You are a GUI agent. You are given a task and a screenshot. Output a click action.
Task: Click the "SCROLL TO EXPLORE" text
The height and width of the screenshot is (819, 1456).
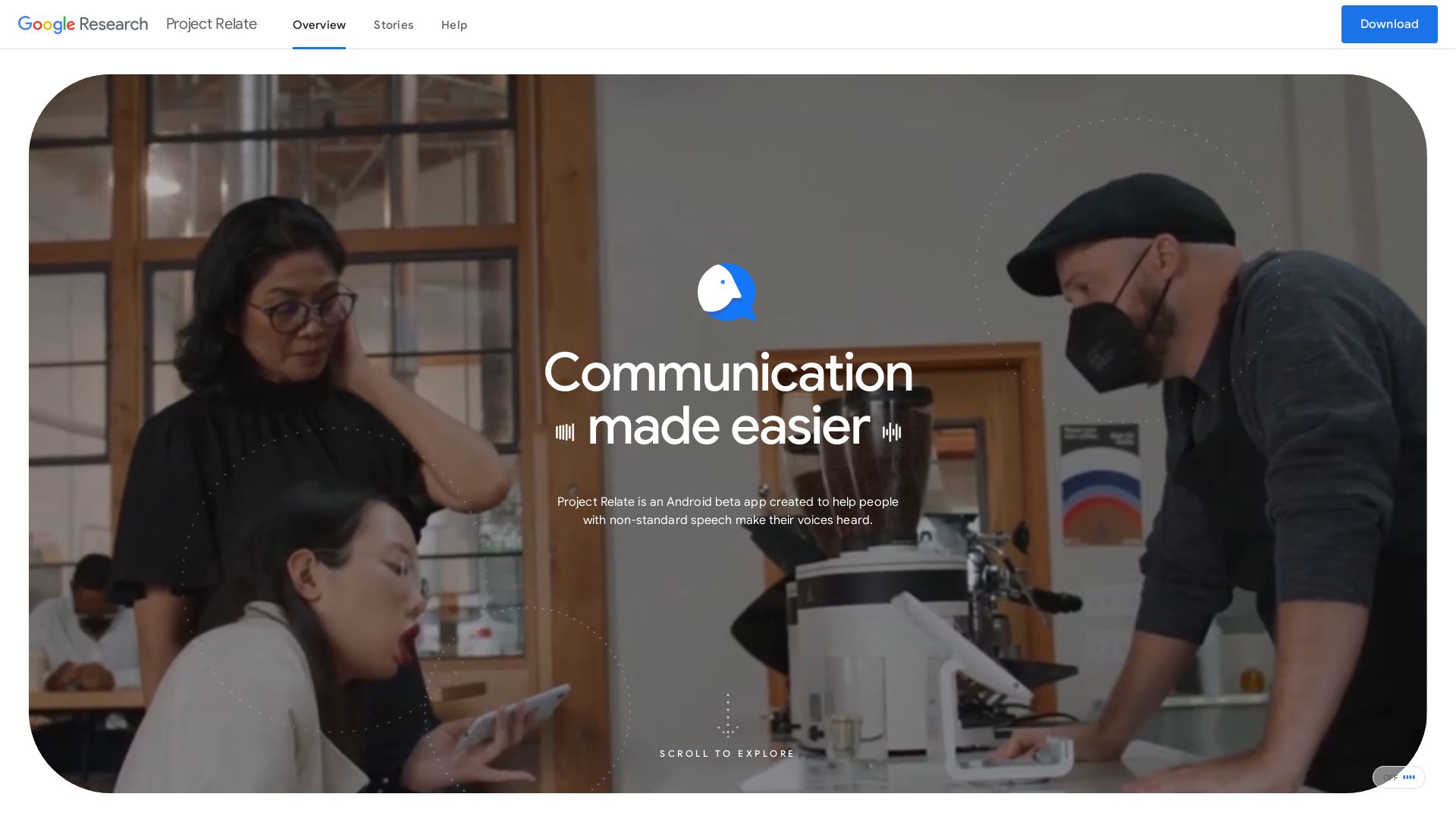click(x=727, y=754)
